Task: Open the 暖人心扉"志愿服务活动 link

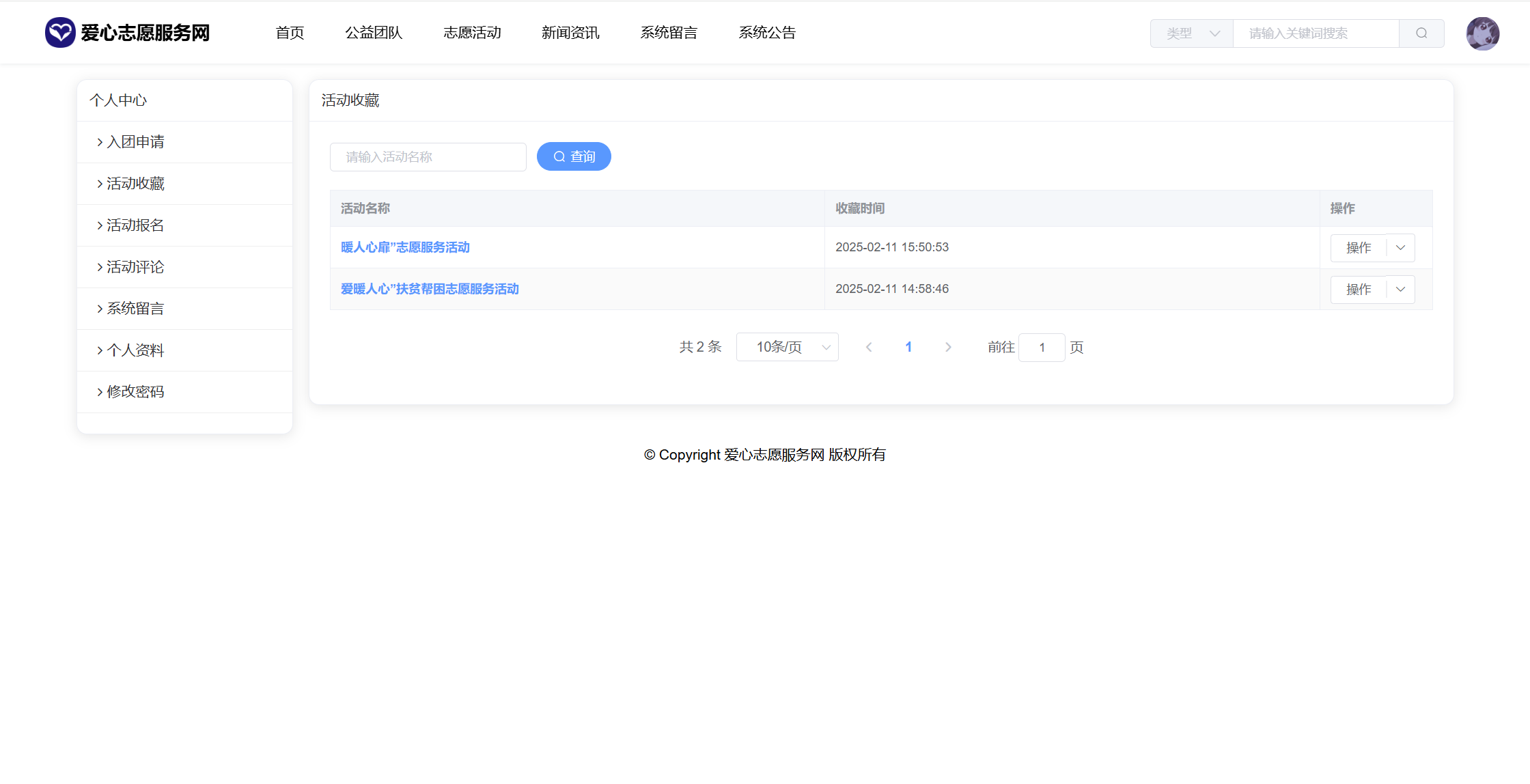Action: point(405,247)
